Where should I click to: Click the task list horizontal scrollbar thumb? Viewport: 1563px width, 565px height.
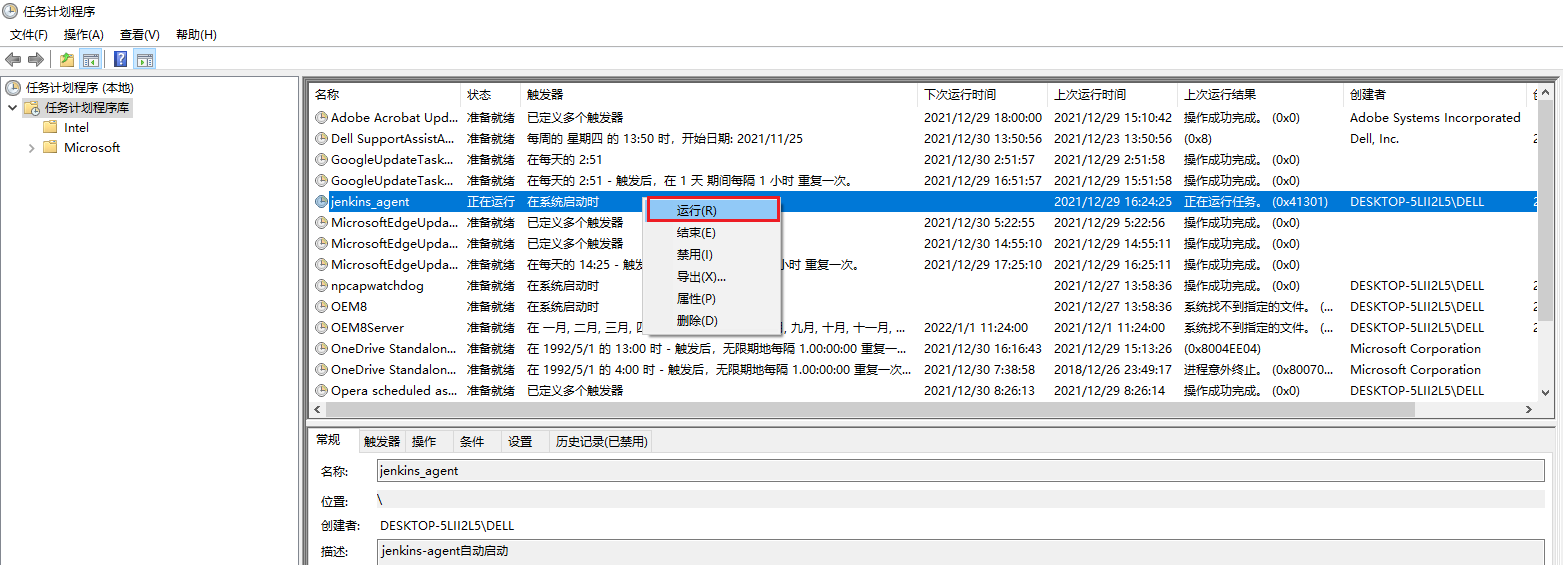[870, 410]
